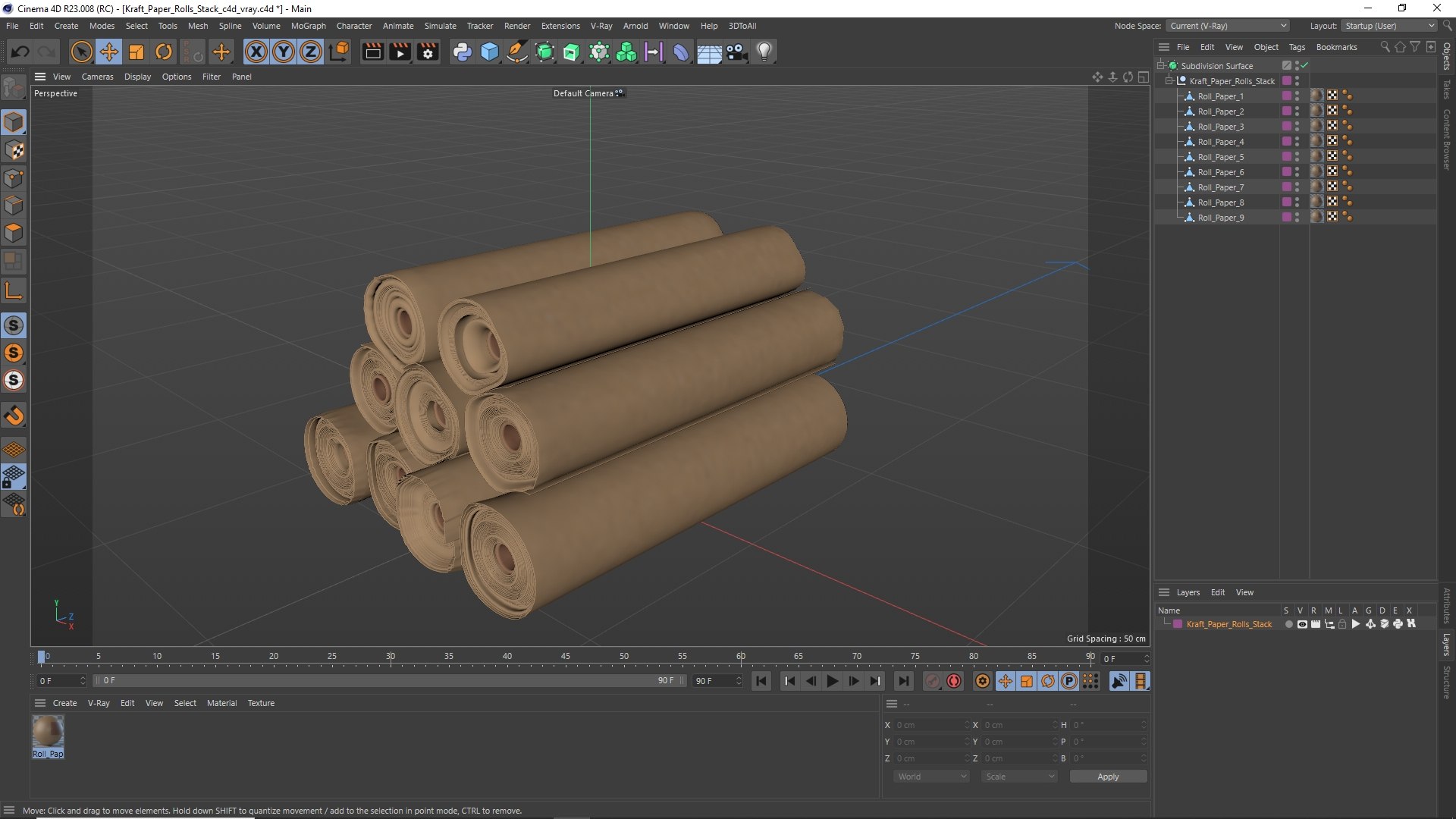
Task: Click the Render View clapperboard icon
Action: tap(372, 52)
